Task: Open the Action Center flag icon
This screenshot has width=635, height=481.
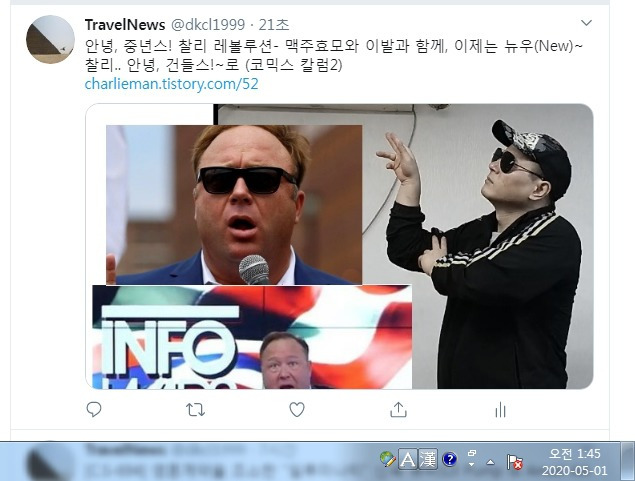Action: point(515,462)
